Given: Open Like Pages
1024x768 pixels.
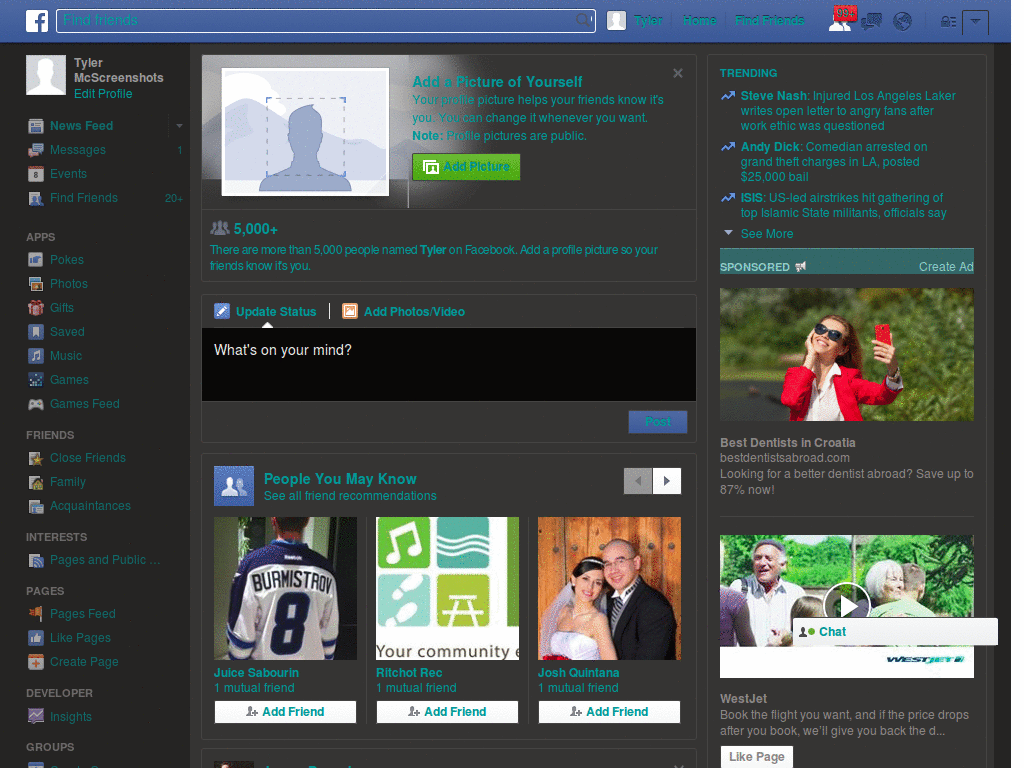Looking at the screenshot, I should 80,638.
